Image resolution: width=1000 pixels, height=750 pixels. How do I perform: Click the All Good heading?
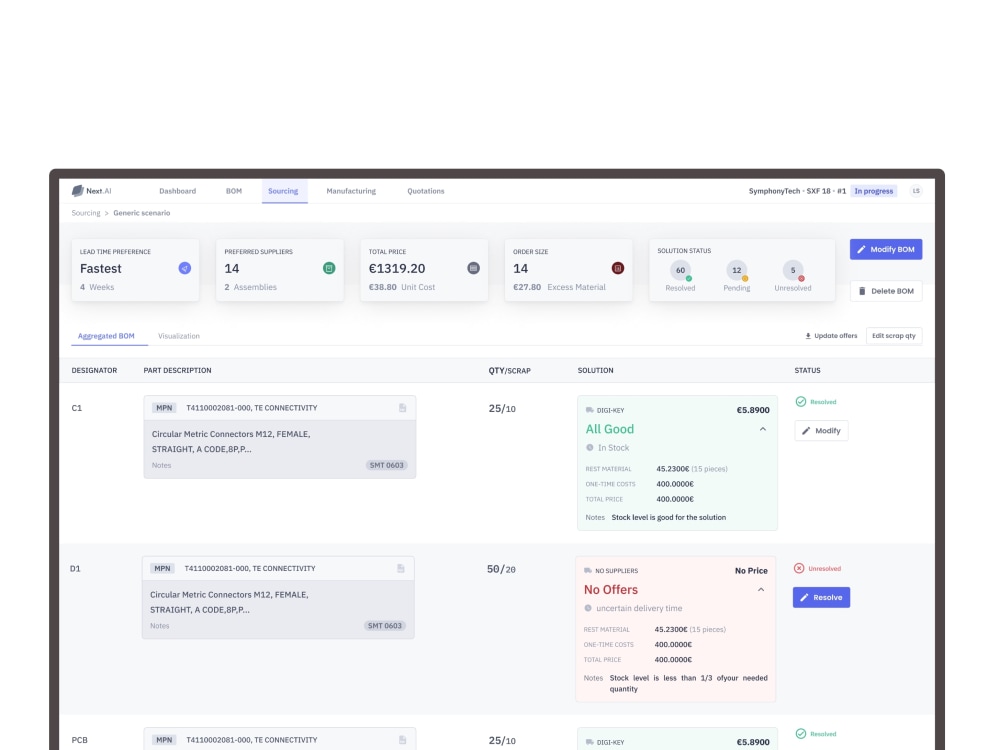pos(610,429)
